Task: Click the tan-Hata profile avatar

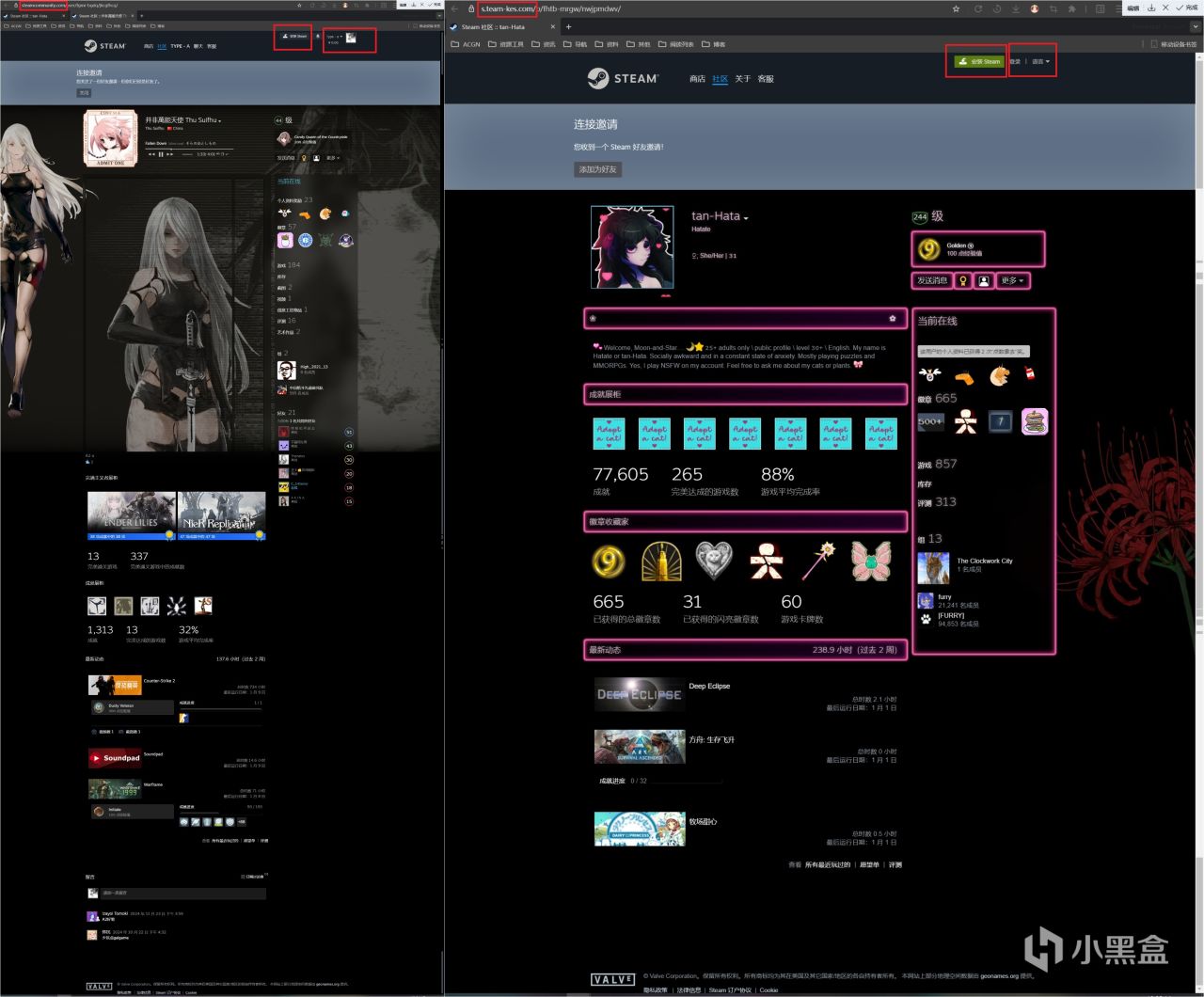Action: 631,247
